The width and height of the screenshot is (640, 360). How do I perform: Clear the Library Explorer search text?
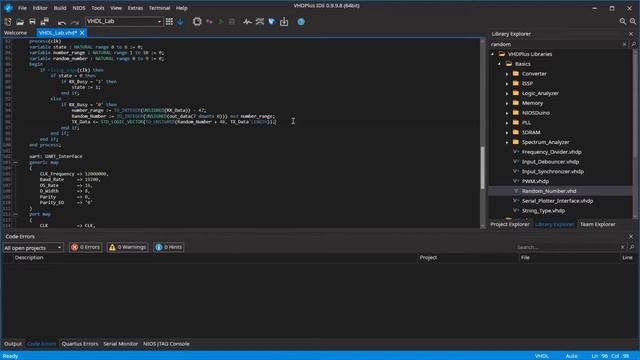click(624, 44)
